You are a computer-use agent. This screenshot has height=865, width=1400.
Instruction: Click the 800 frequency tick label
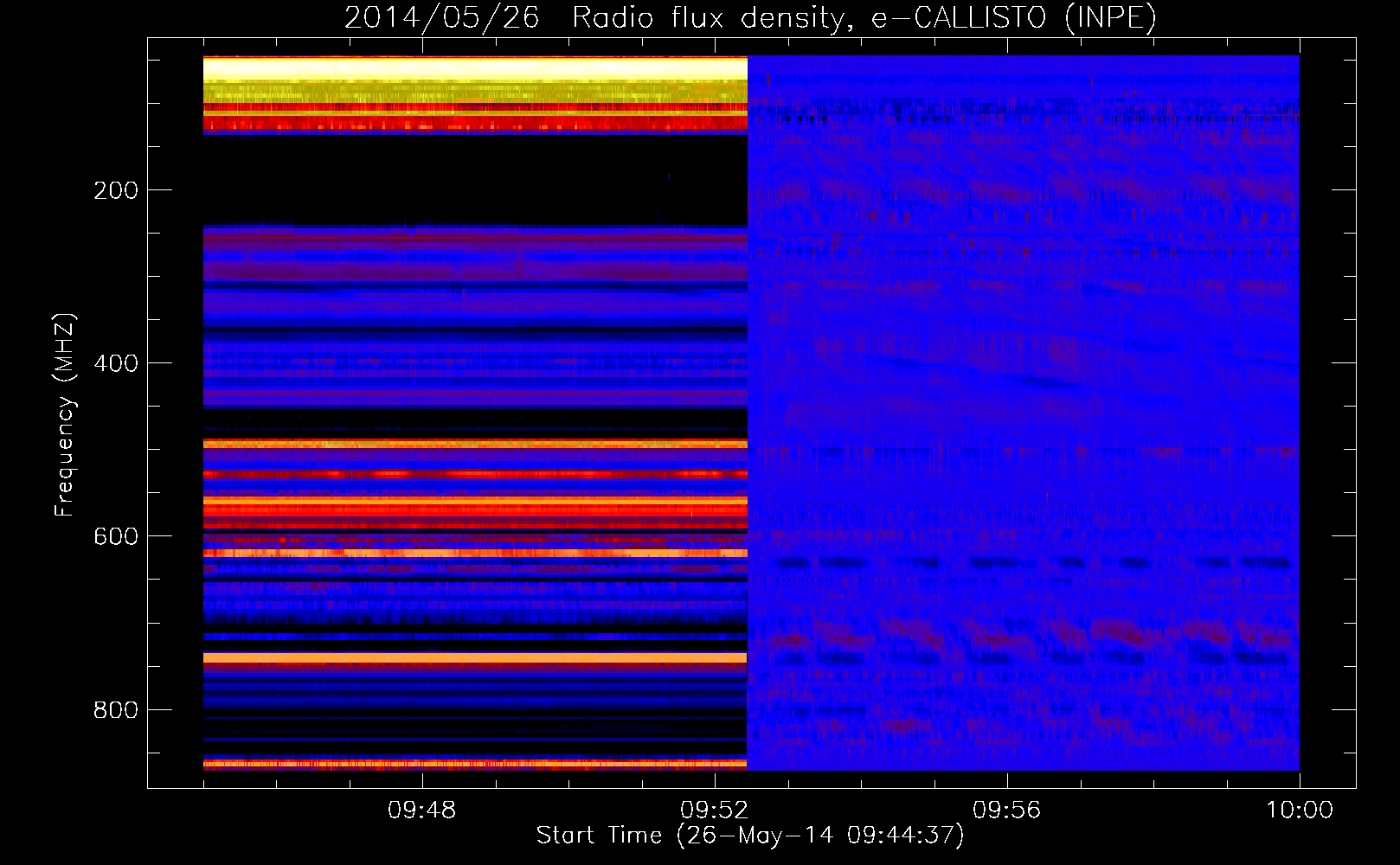pyautogui.click(x=116, y=710)
